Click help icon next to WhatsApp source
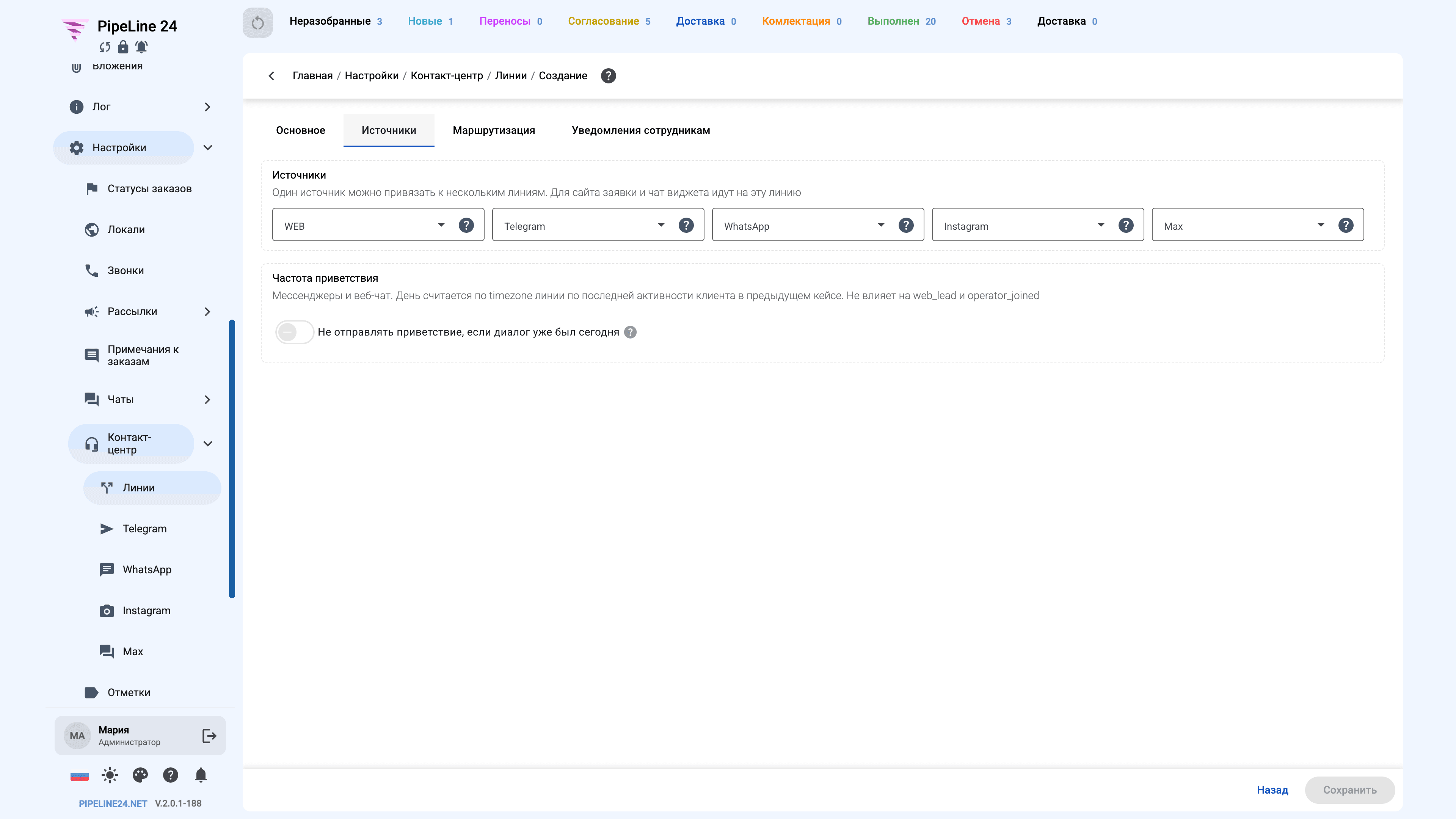This screenshot has width=1456, height=819. pos(906,225)
